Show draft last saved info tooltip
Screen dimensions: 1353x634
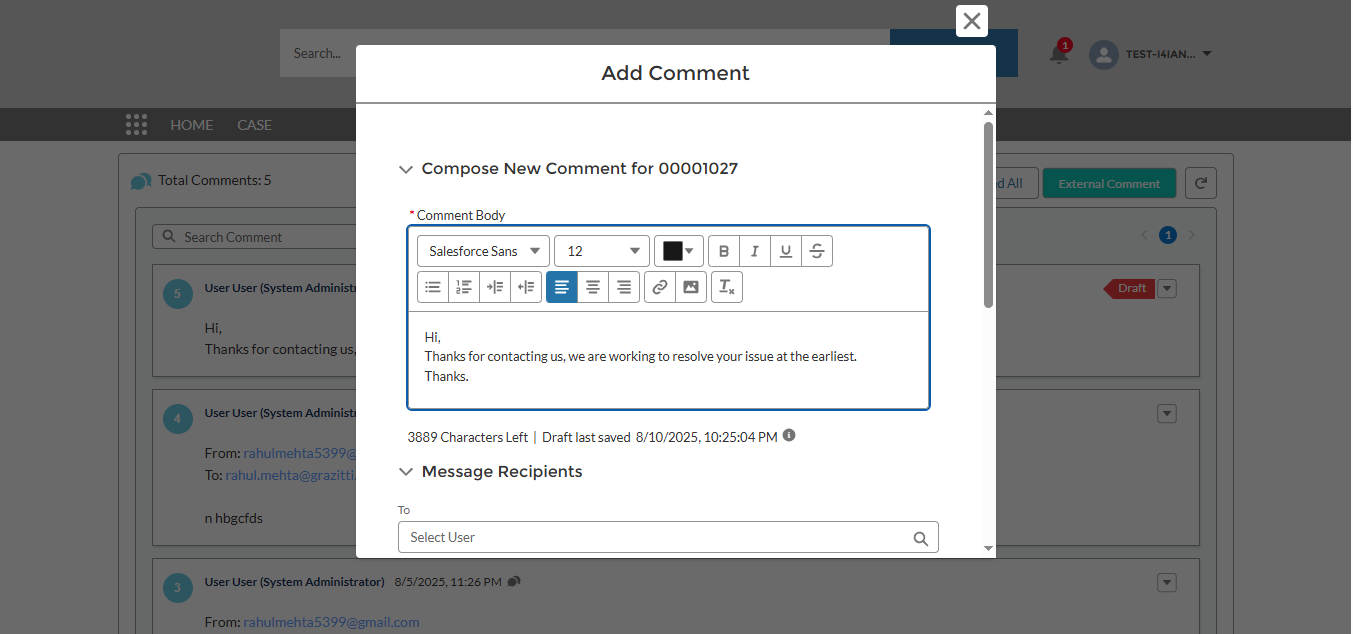(x=789, y=436)
